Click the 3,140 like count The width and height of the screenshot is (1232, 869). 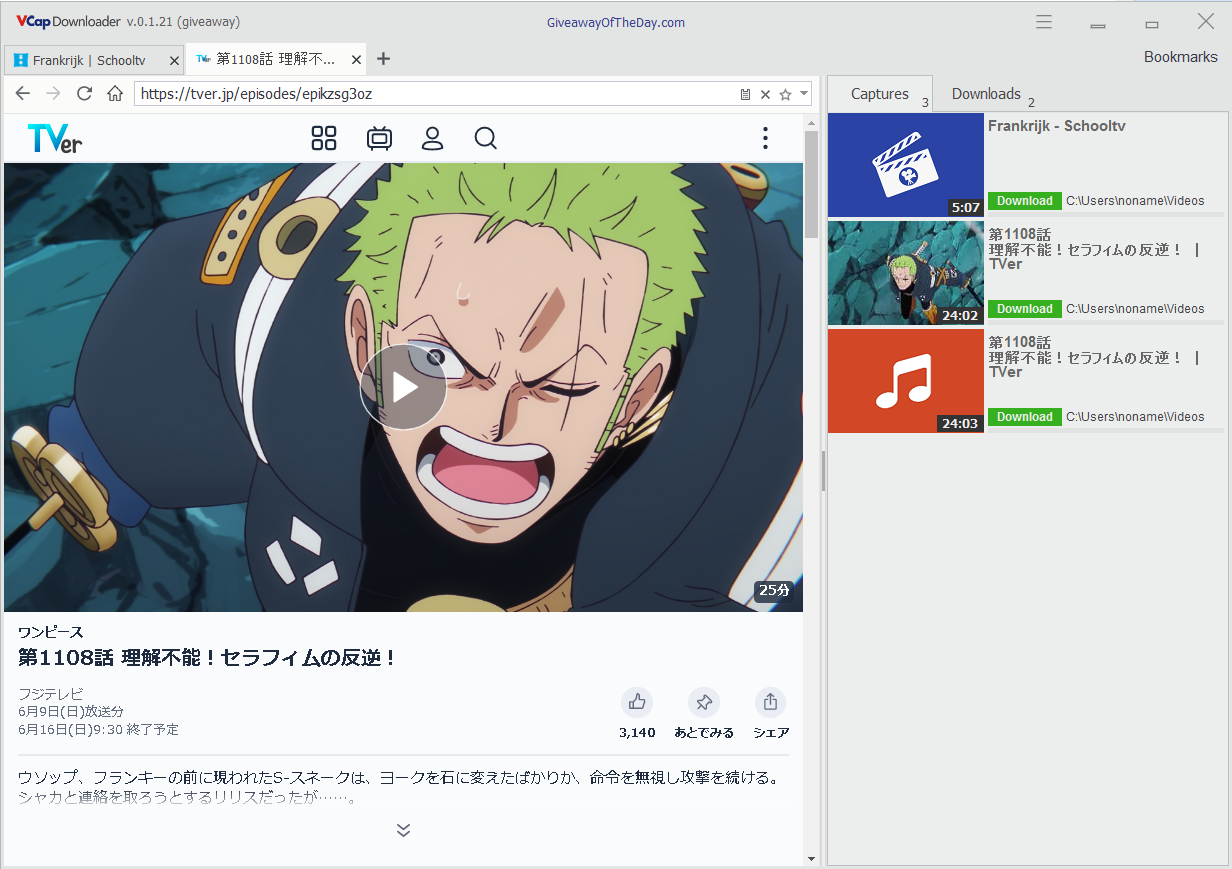click(637, 733)
